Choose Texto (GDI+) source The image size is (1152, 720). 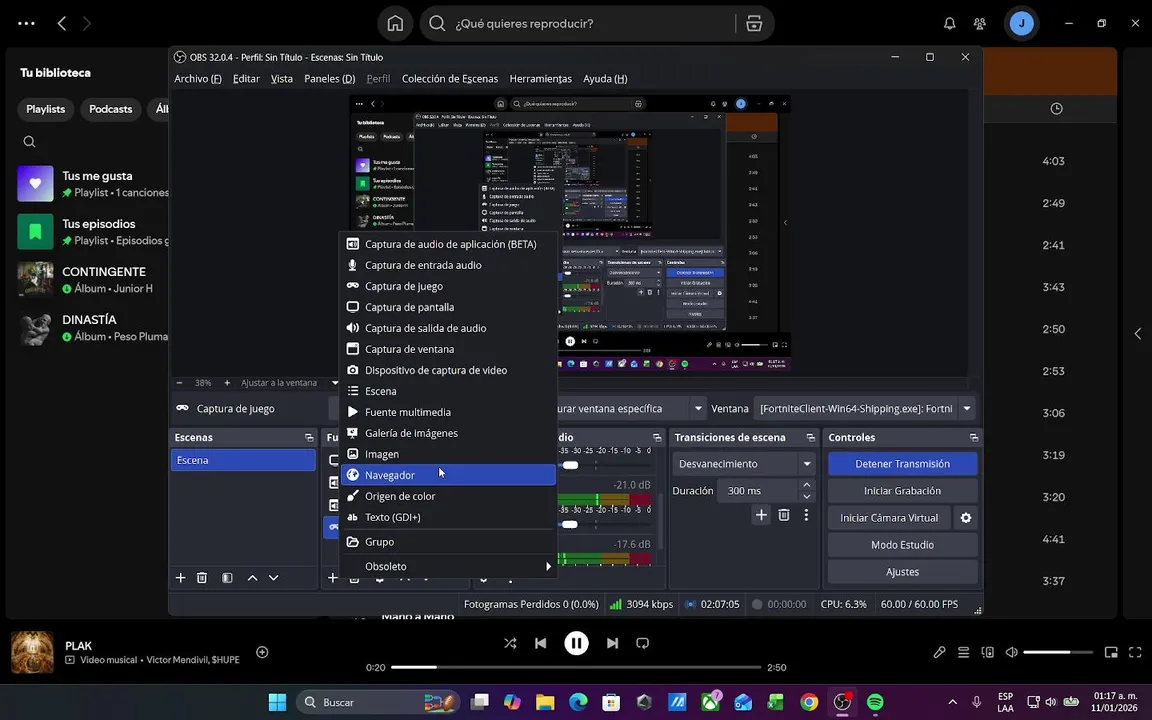[448, 517]
